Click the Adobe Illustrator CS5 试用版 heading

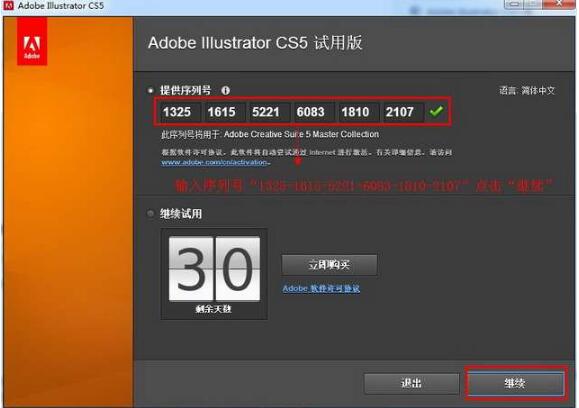(255, 43)
